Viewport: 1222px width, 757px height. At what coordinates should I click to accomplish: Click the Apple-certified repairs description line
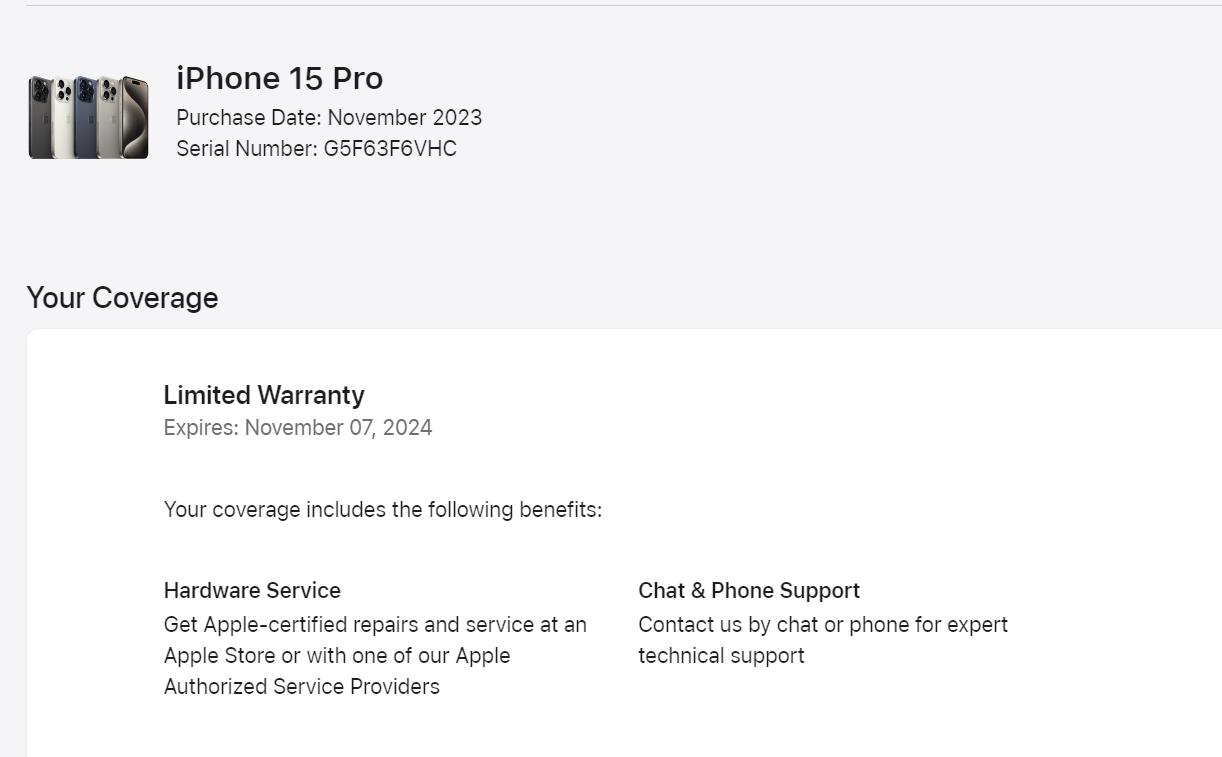coord(375,625)
